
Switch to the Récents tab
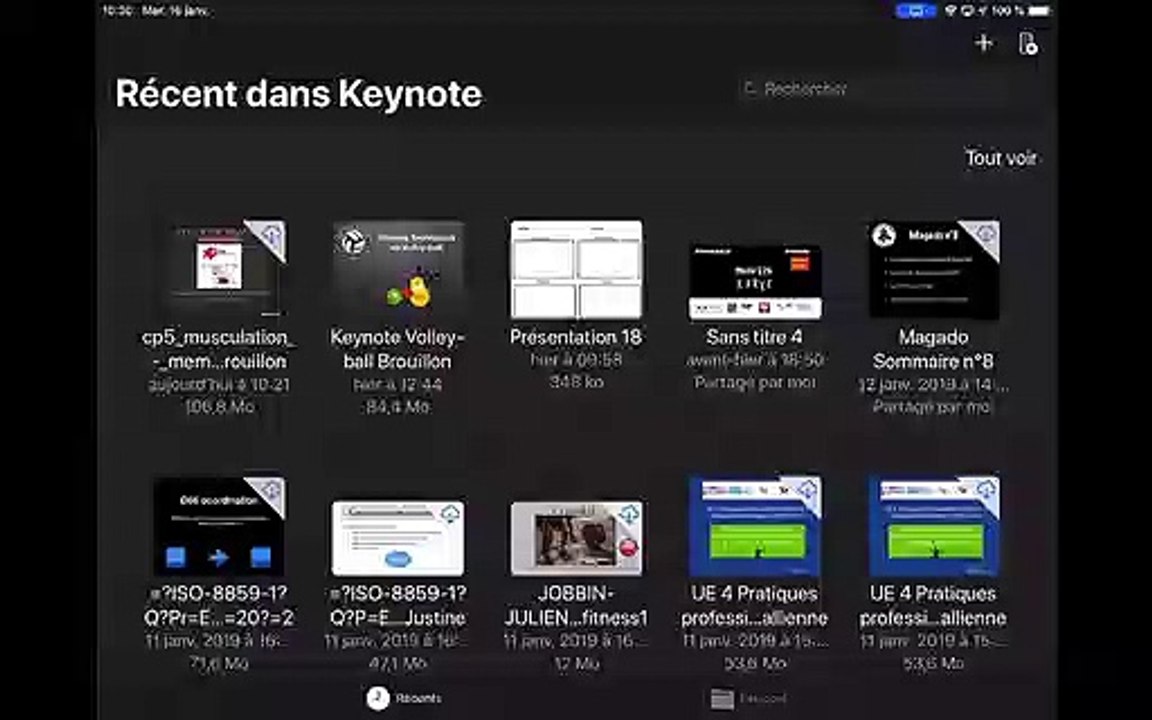point(405,698)
